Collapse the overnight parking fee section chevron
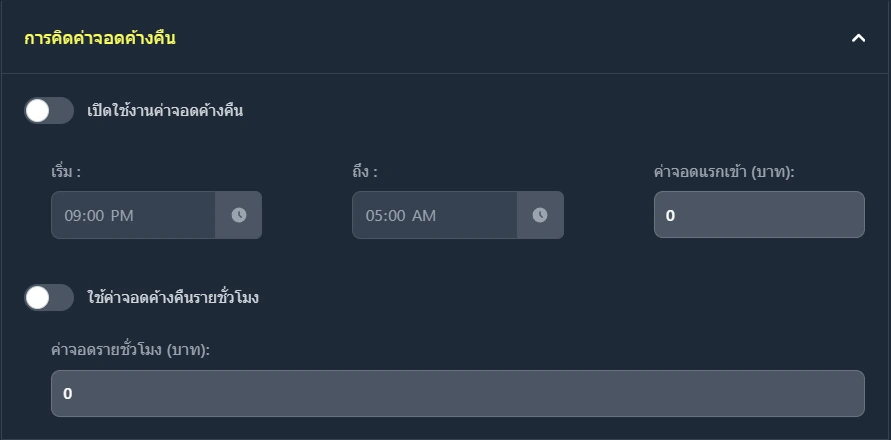The height and width of the screenshot is (440, 891). [x=857, y=38]
